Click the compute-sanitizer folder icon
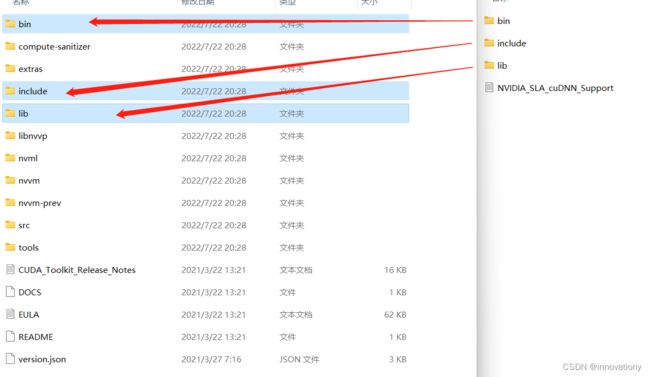Viewport: 650px width, 377px height. pyautogui.click(x=10, y=46)
